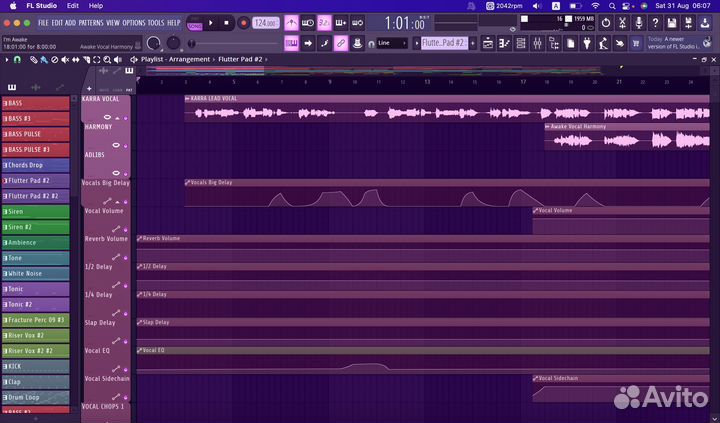Open the ADD menu

coord(70,23)
